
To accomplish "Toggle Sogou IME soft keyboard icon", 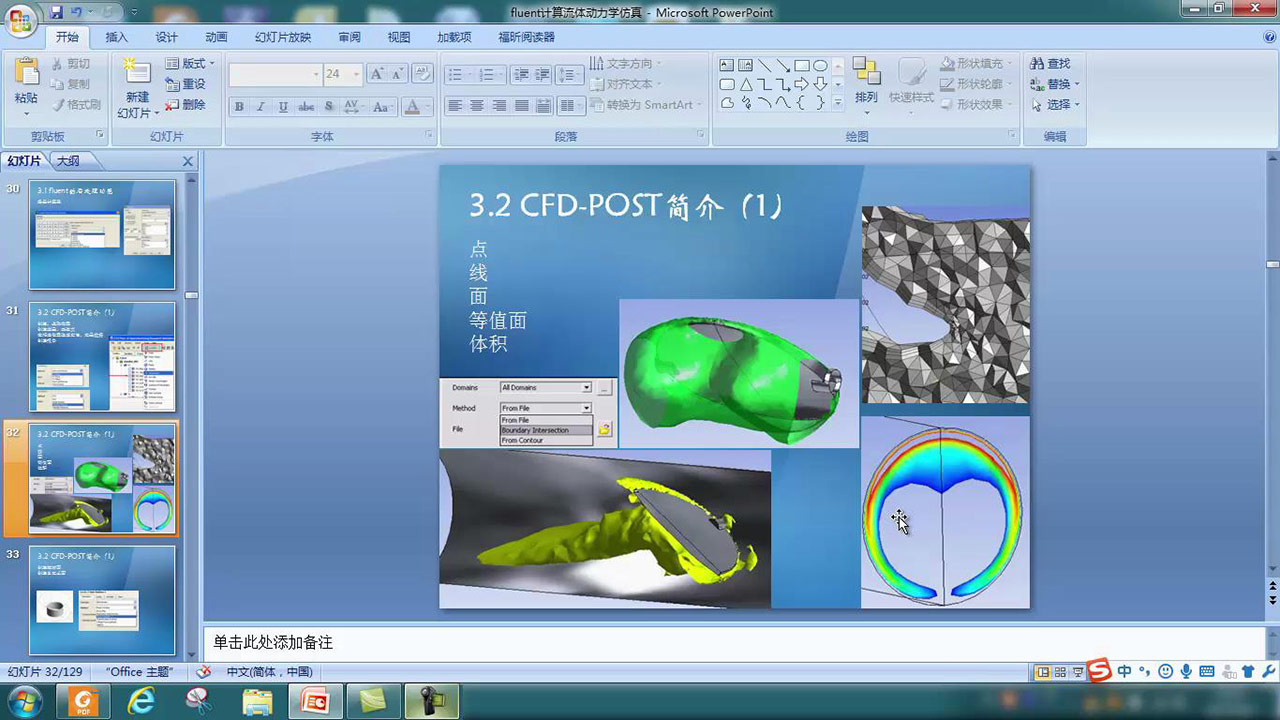I will click(x=1206, y=672).
